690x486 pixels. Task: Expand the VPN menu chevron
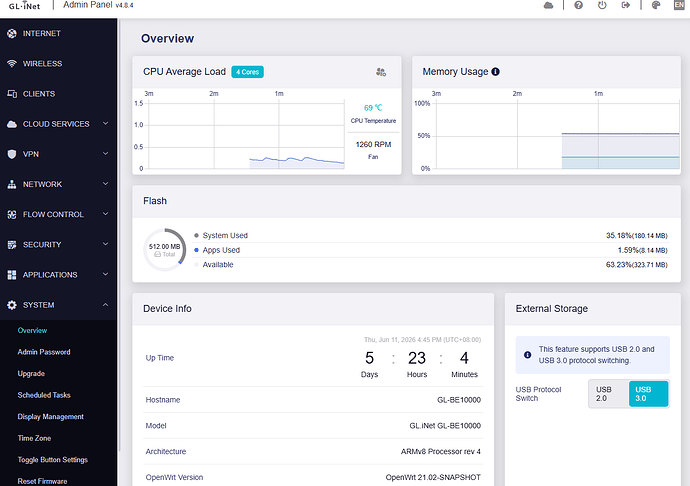pyautogui.click(x=106, y=154)
